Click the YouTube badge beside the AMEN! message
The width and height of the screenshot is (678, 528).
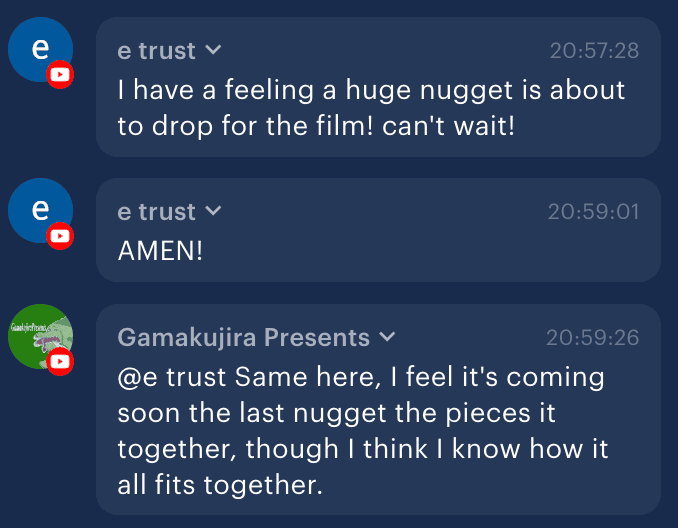pyautogui.click(x=61, y=236)
